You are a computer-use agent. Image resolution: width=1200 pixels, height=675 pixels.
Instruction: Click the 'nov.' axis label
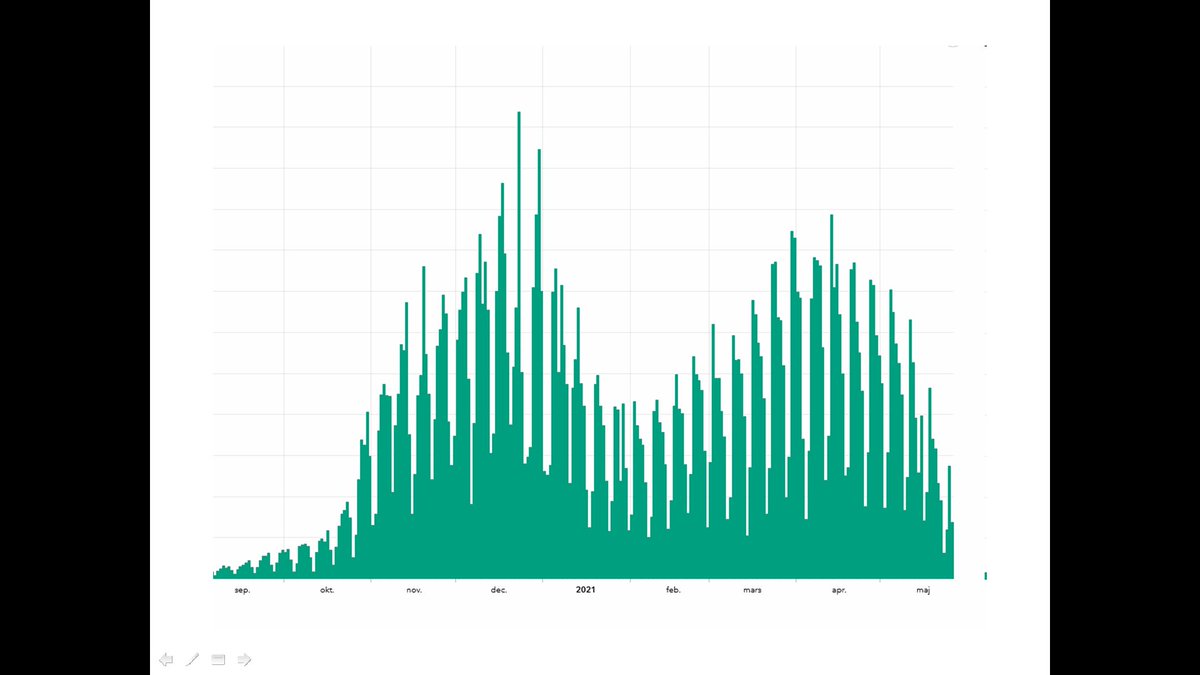[414, 590]
